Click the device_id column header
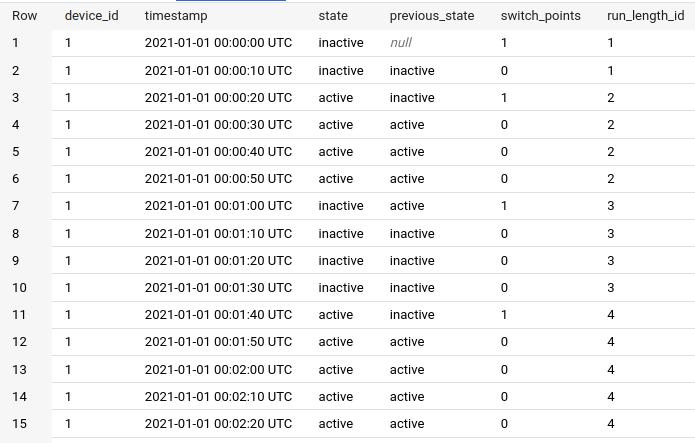This screenshot has height=443, width=695. click(x=91, y=17)
